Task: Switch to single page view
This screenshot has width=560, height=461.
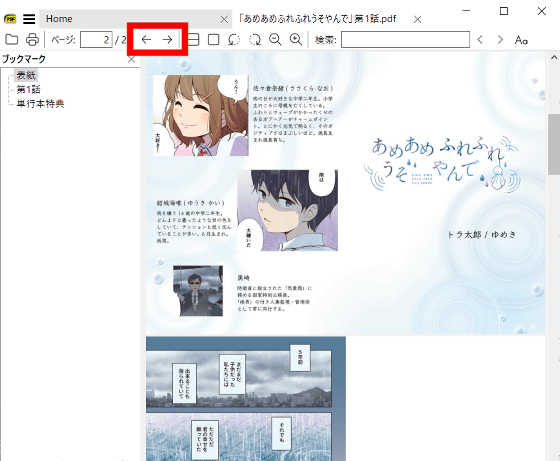Action: click(x=214, y=39)
